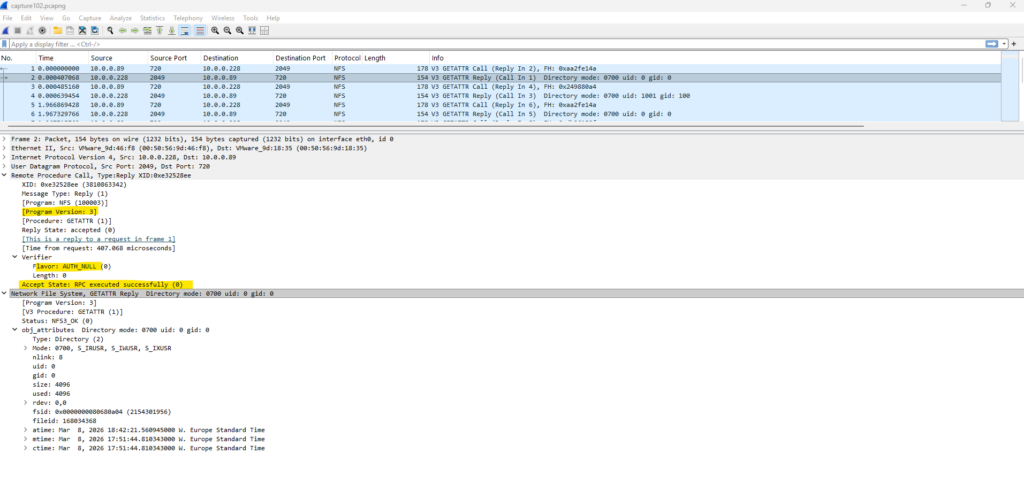Open the Analyze menu

point(121,18)
